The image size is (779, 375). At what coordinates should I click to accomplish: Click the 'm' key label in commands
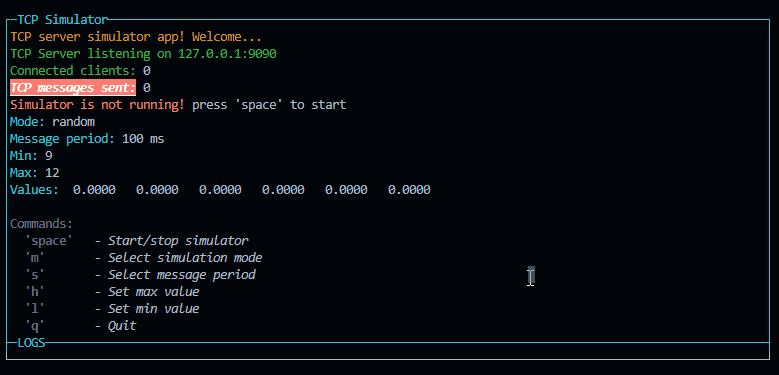coord(35,258)
